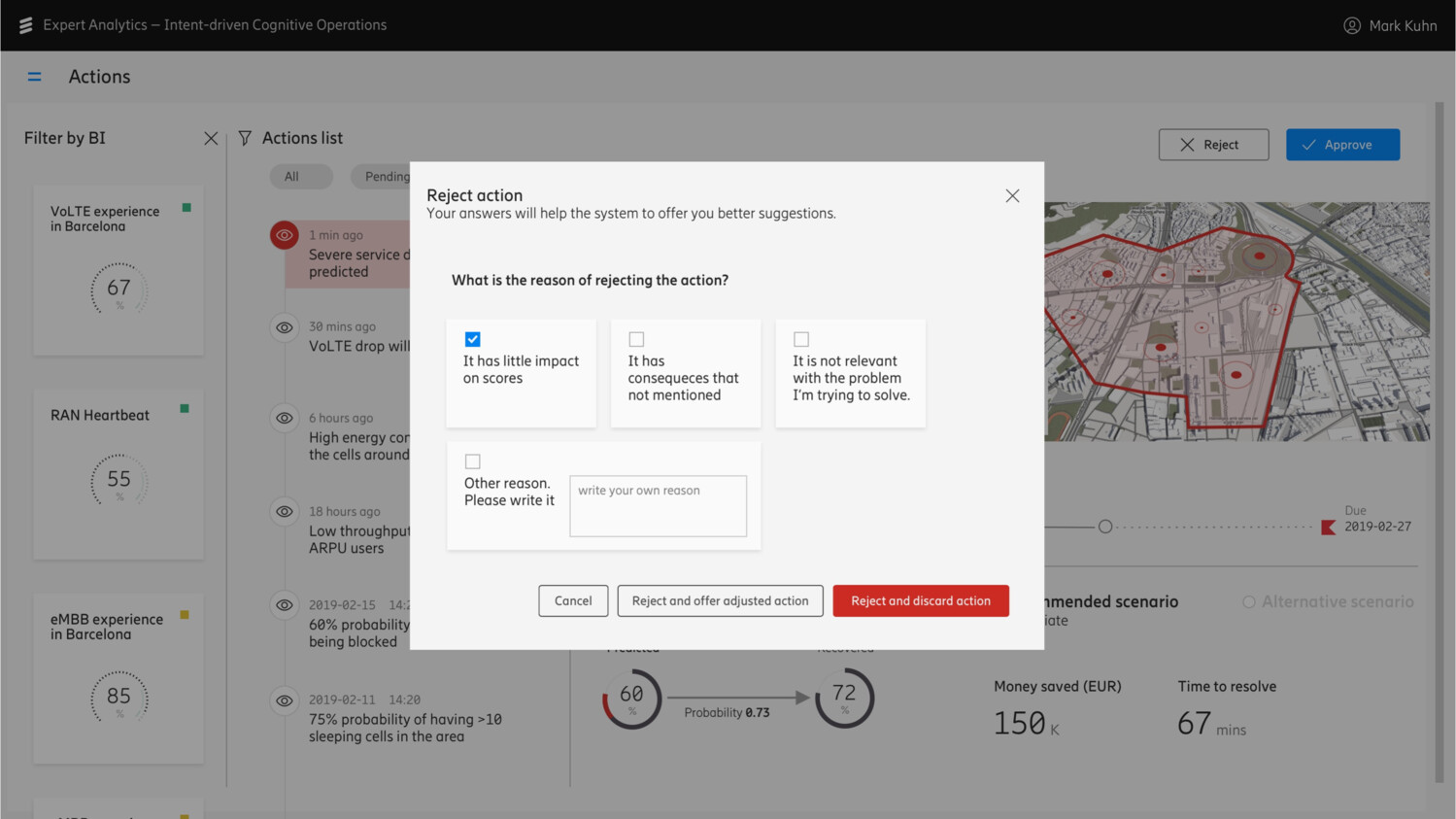Click the Ericsson logo icon in header
This screenshot has height=819, width=1456.
coord(25,25)
